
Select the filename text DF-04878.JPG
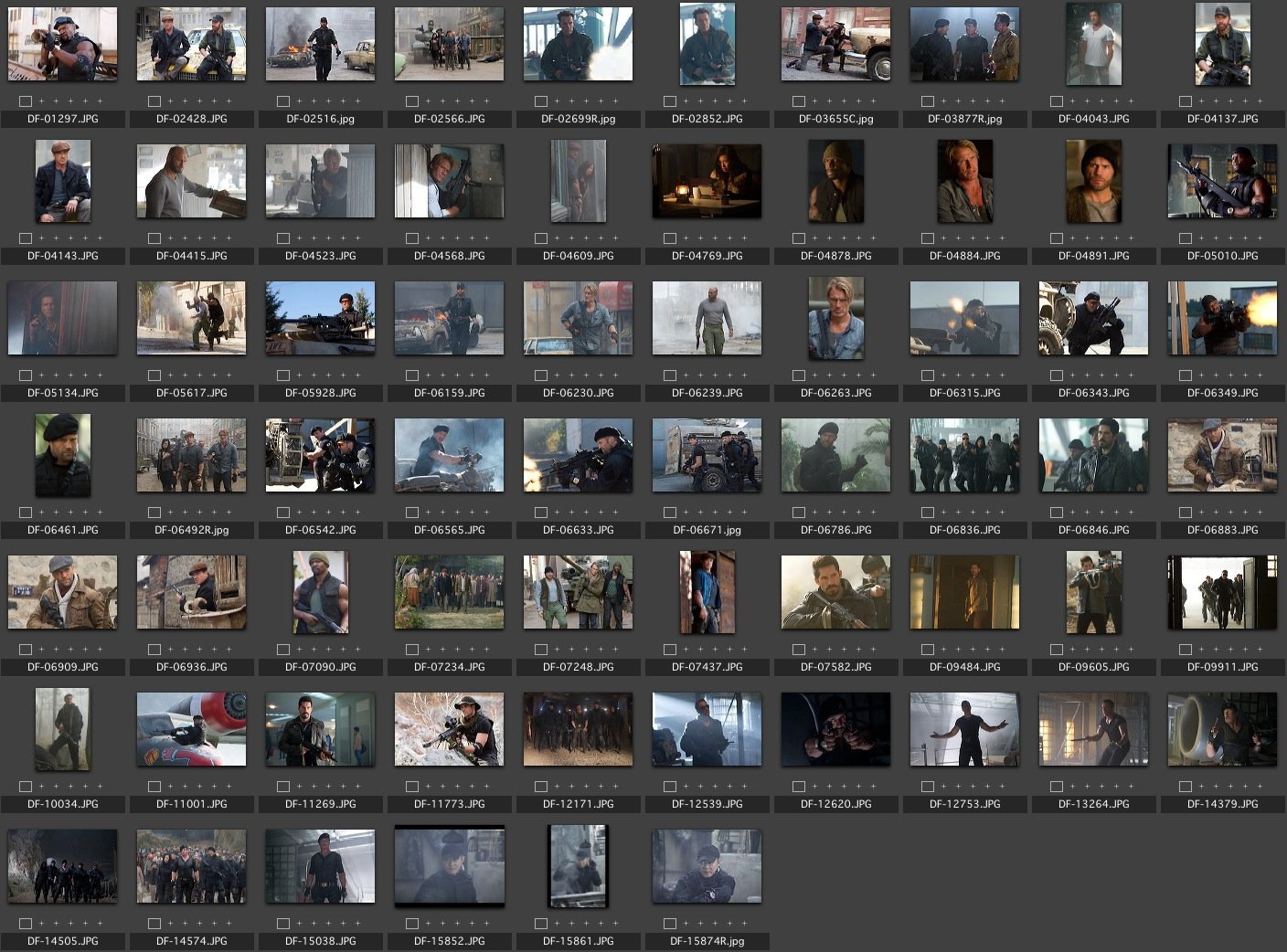pos(835,256)
